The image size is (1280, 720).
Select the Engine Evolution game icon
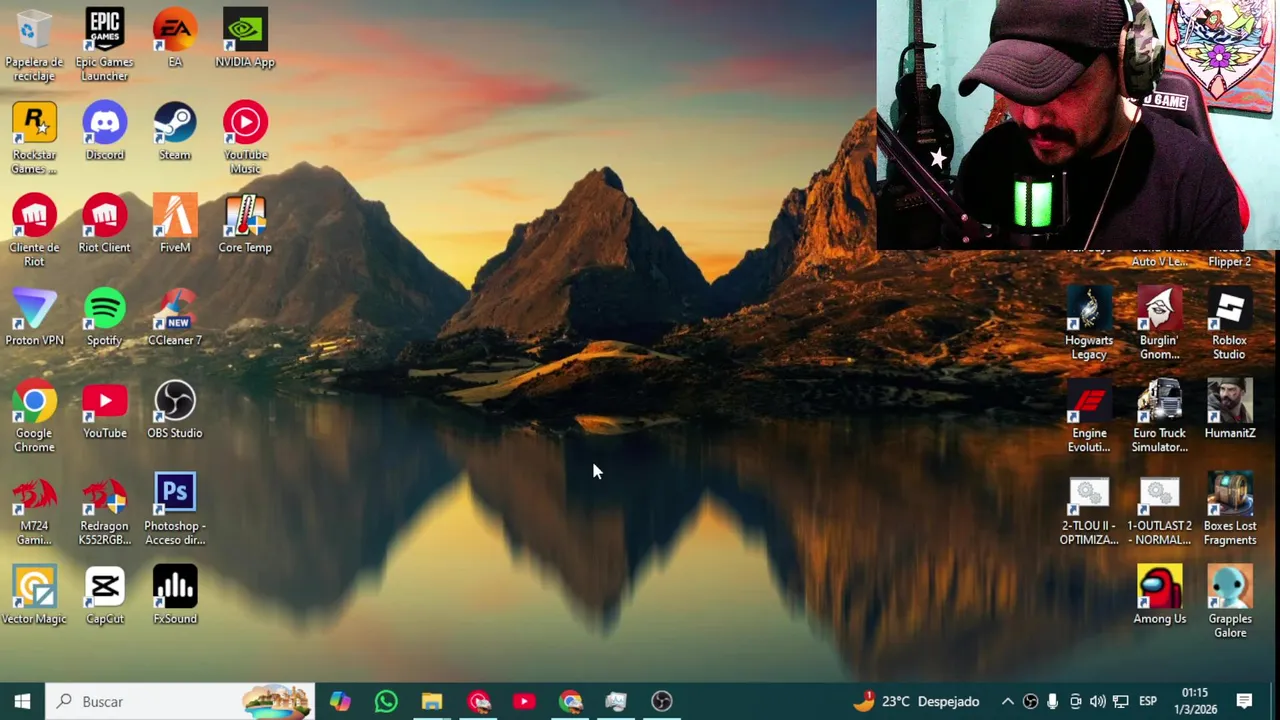(1089, 418)
